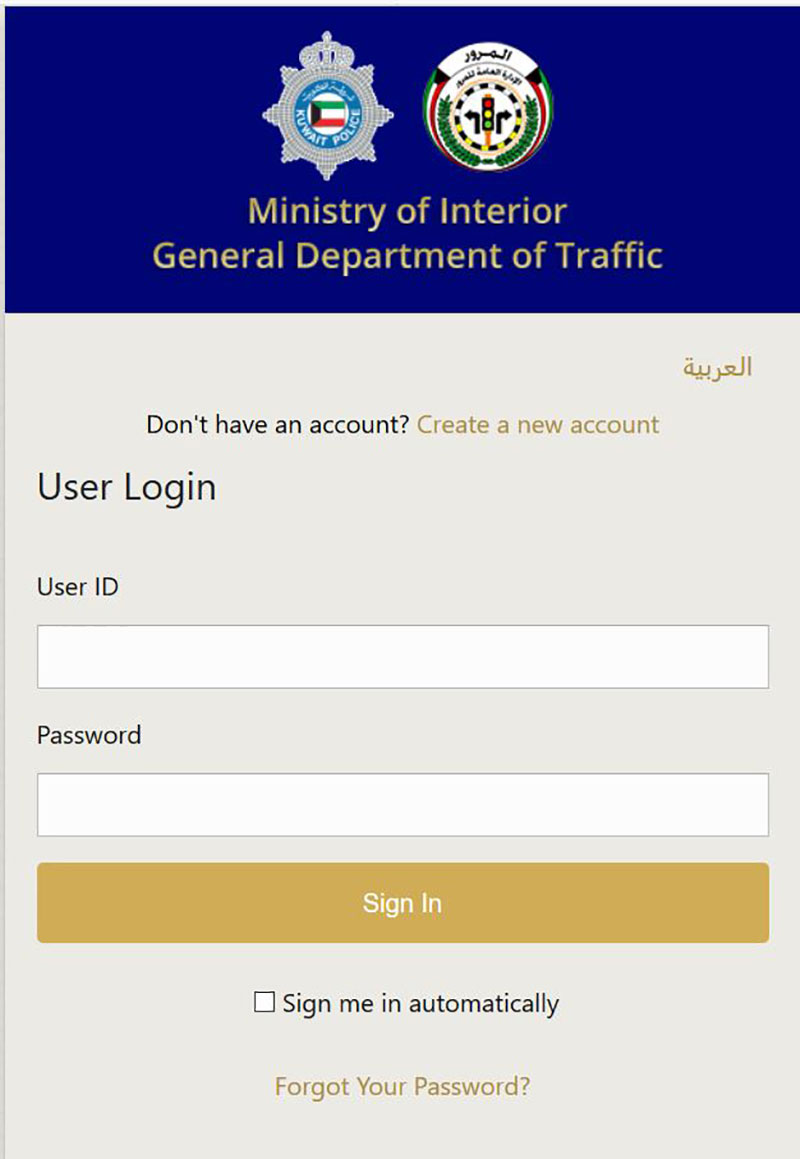Image resolution: width=800 pixels, height=1159 pixels.
Task: Open the Forgot Your Password? link
Action: pos(402,1087)
